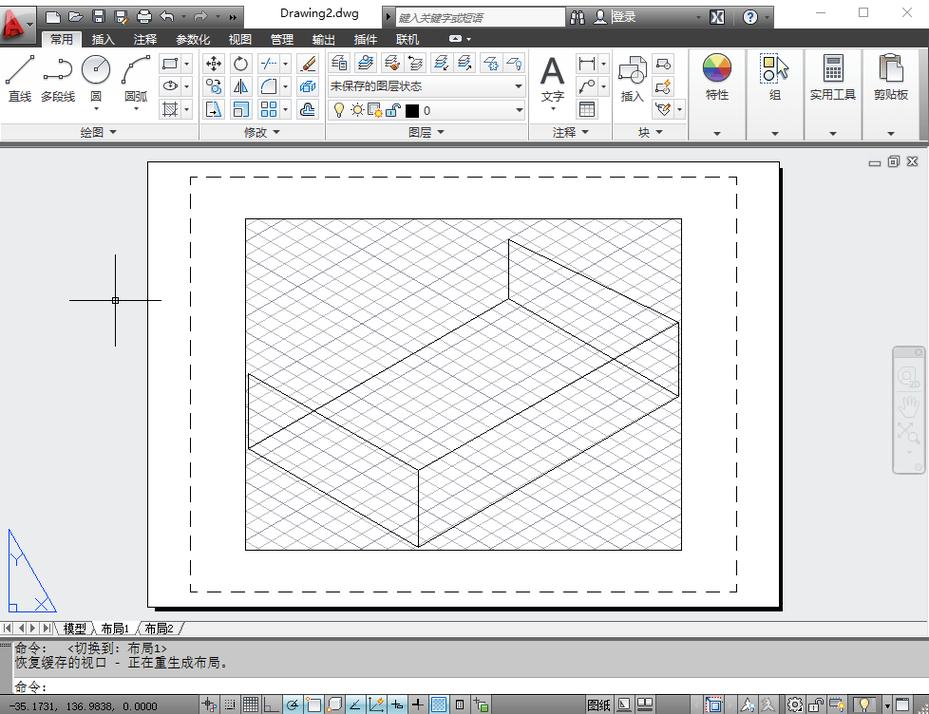Open the 剪贴板 (Clipboard) panel

tap(890, 77)
